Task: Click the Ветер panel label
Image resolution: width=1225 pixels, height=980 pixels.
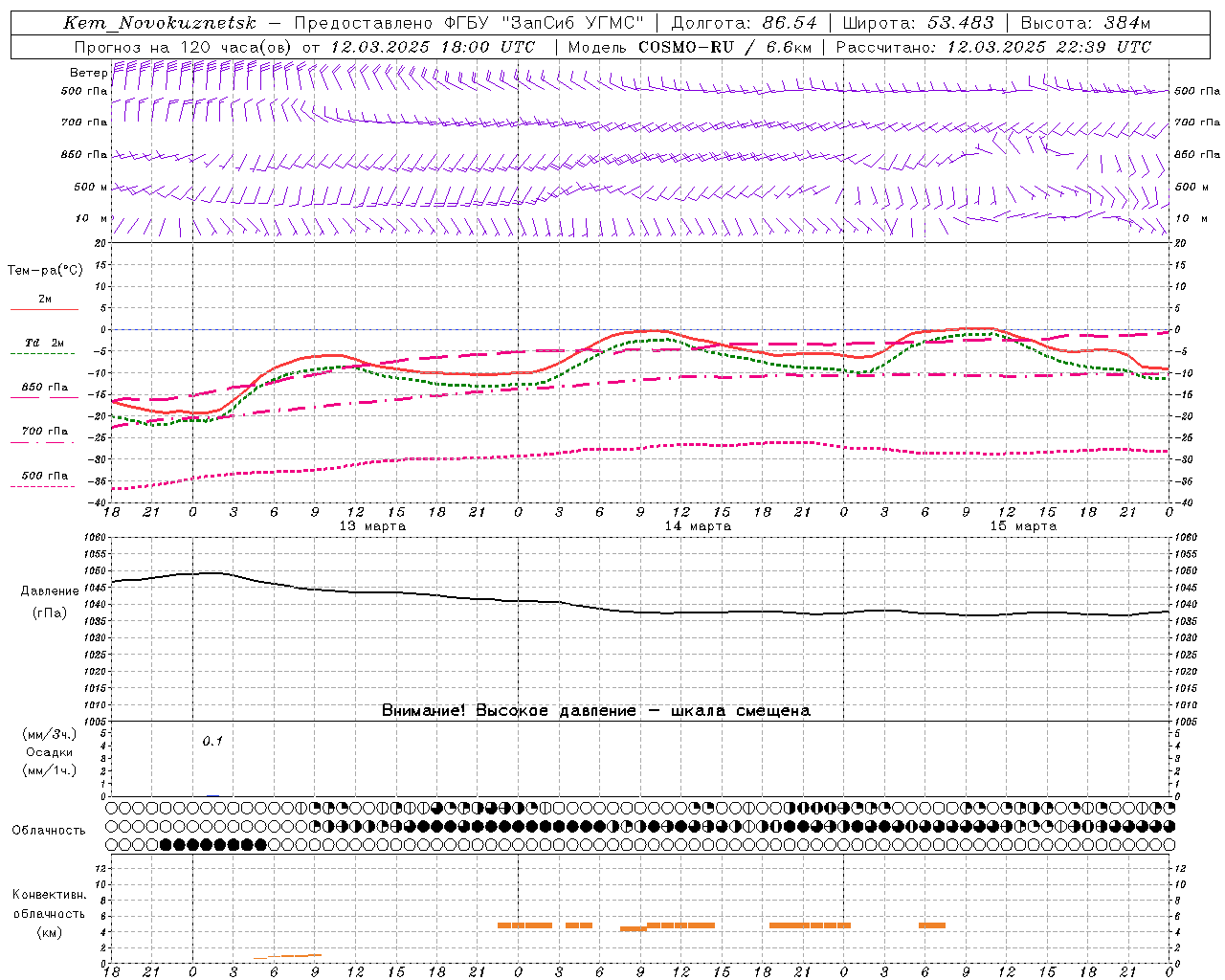Action: pyautogui.click(x=88, y=73)
